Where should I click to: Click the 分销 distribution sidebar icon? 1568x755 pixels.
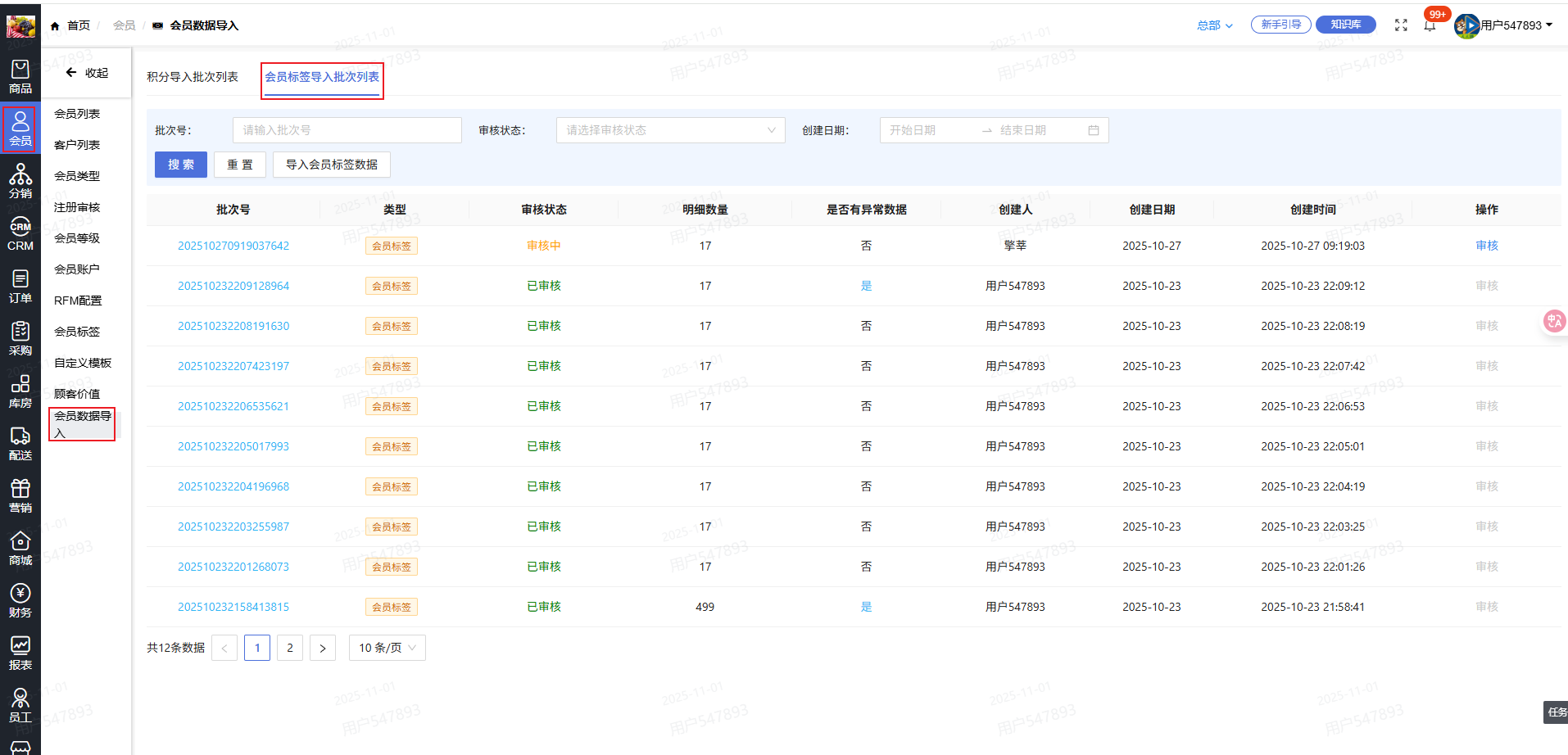[x=20, y=181]
